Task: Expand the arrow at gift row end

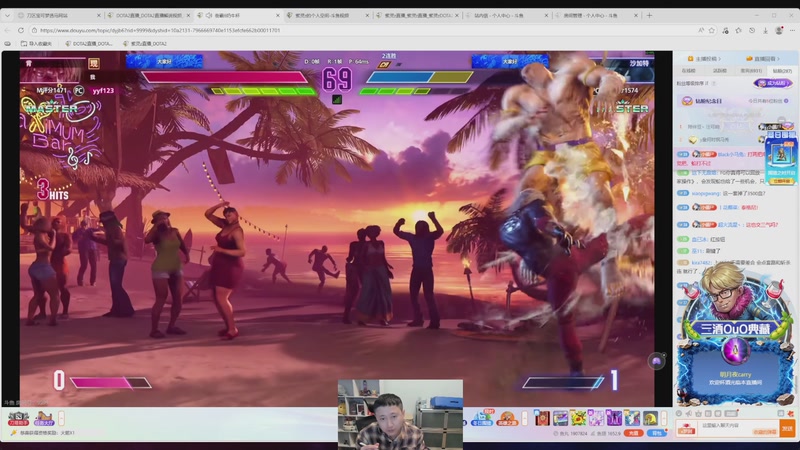Action: point(664,418)
